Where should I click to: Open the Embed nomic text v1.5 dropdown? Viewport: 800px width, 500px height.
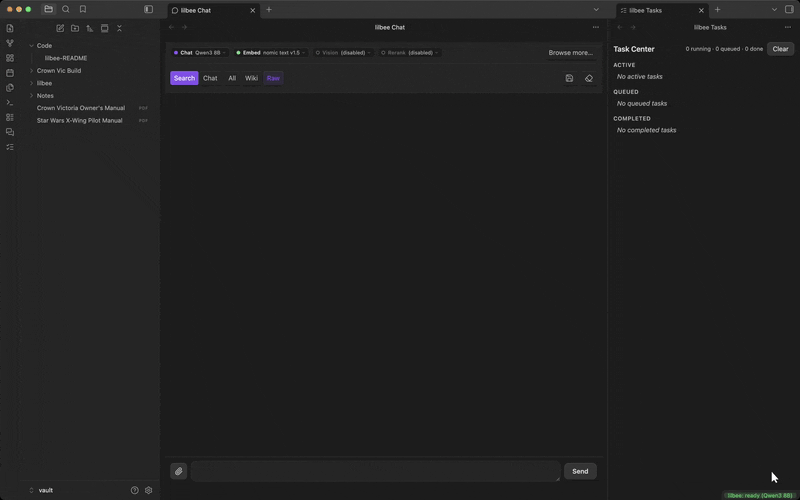click(270, 53)
